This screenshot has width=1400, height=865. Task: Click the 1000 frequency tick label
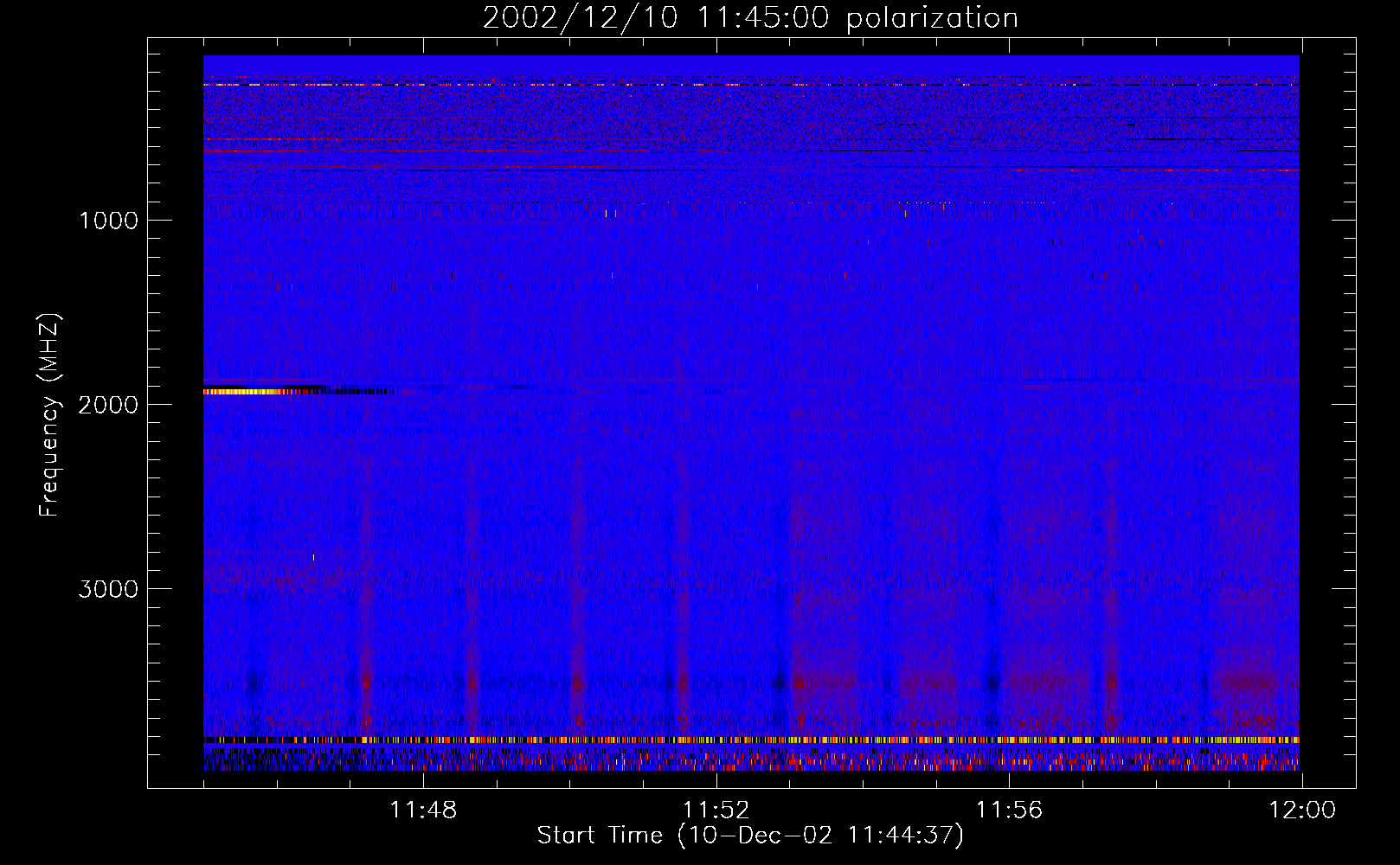109,221
